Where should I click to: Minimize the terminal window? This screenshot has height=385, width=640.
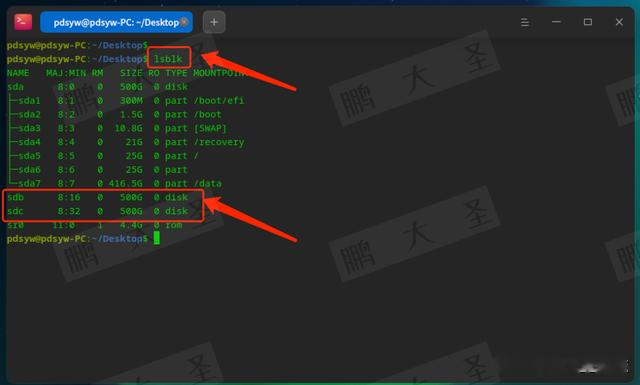[556, 22]
